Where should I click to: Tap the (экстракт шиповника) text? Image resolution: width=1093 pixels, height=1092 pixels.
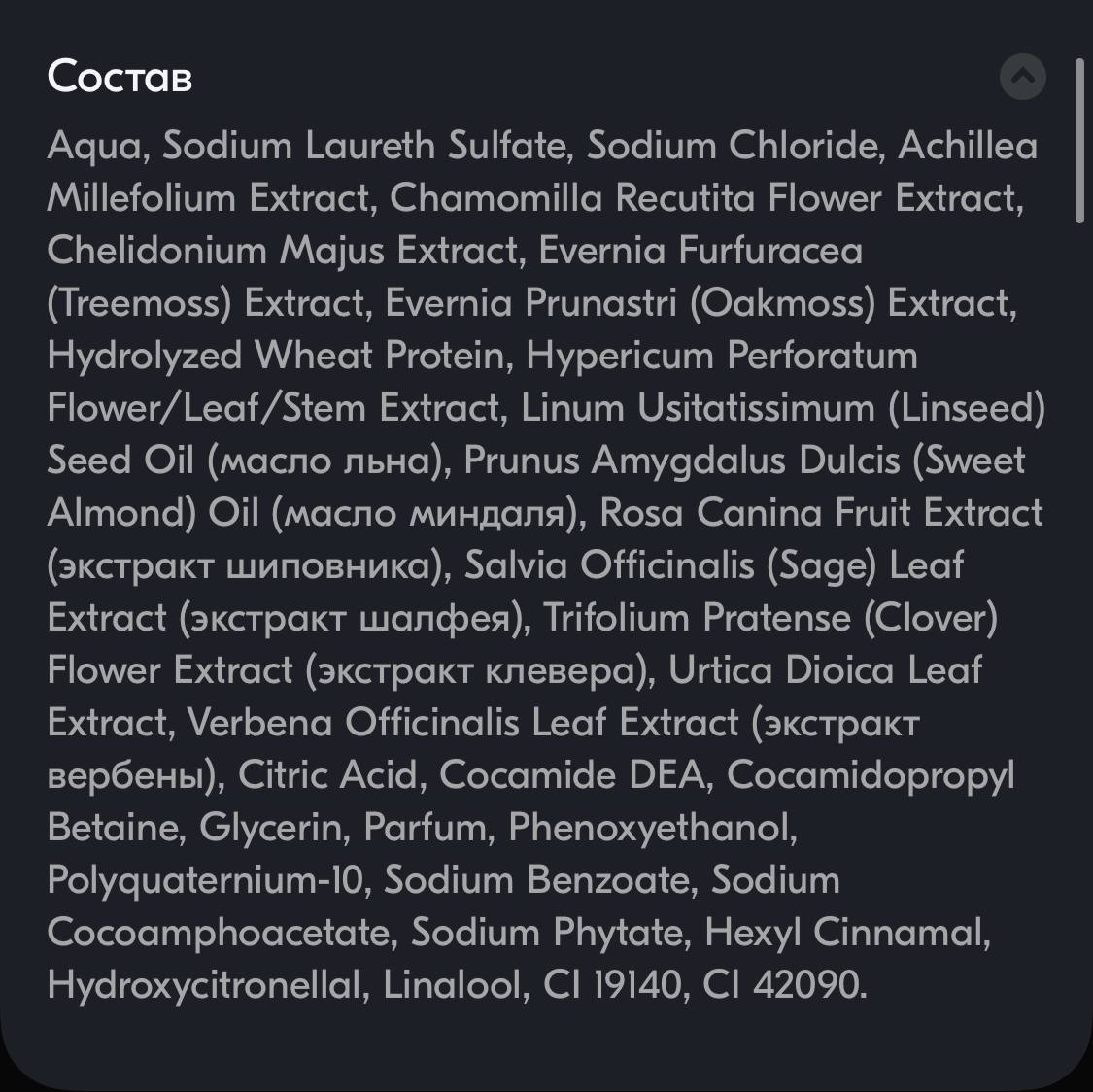(249, 565)
